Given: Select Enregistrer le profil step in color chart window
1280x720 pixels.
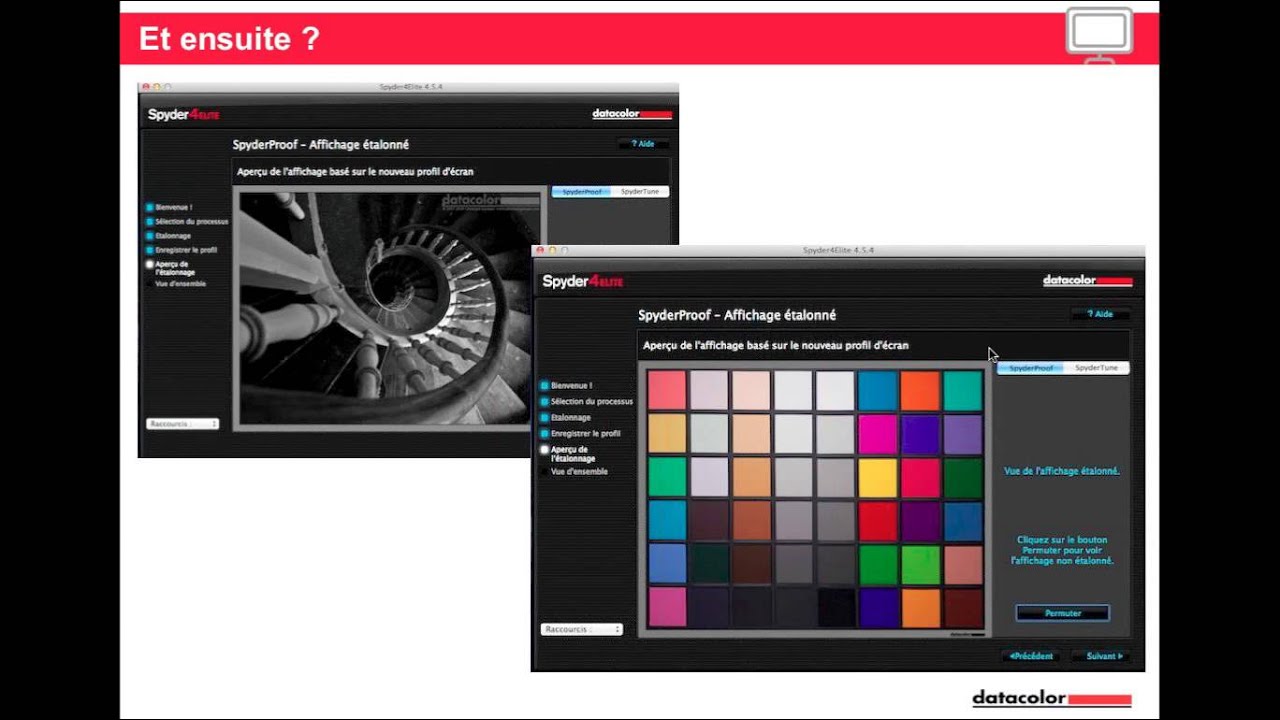Looking at the screenshot, I should point(580,433).
